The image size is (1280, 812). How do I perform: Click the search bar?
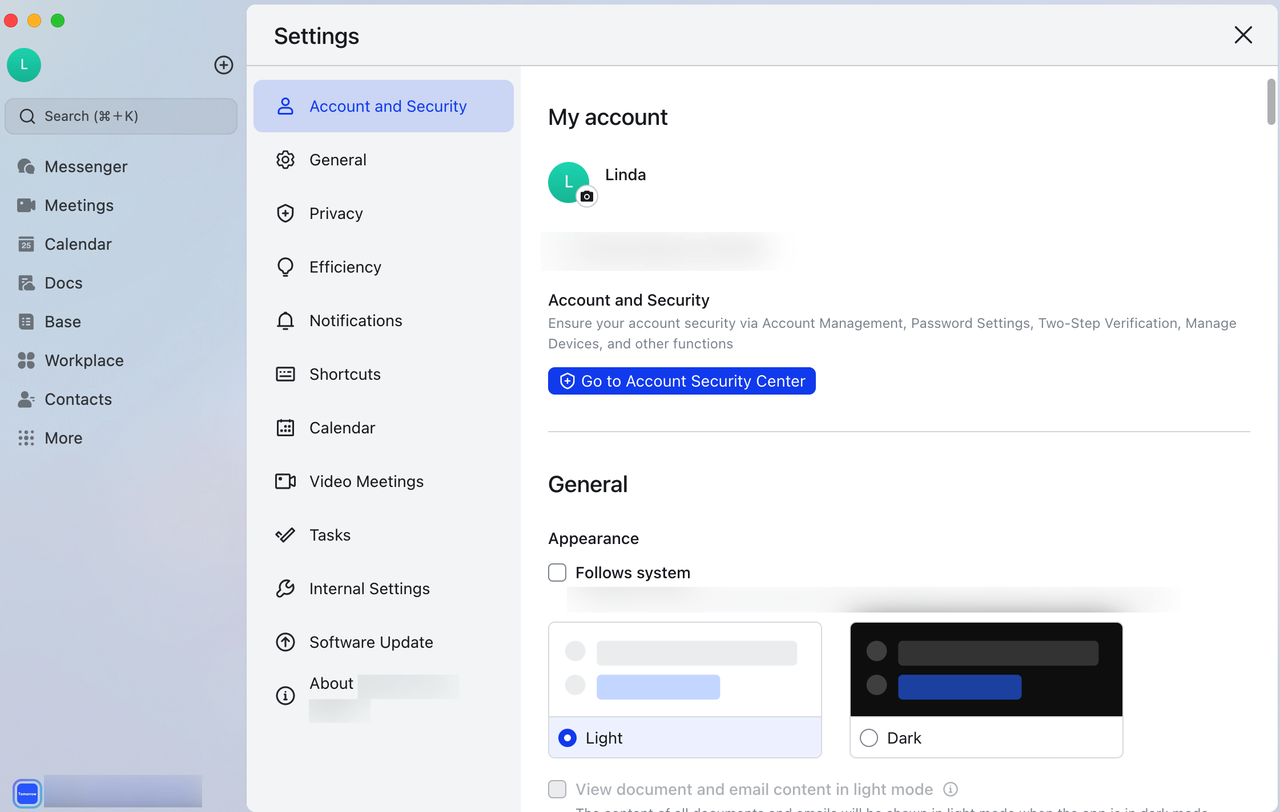(x=120, y=116)
